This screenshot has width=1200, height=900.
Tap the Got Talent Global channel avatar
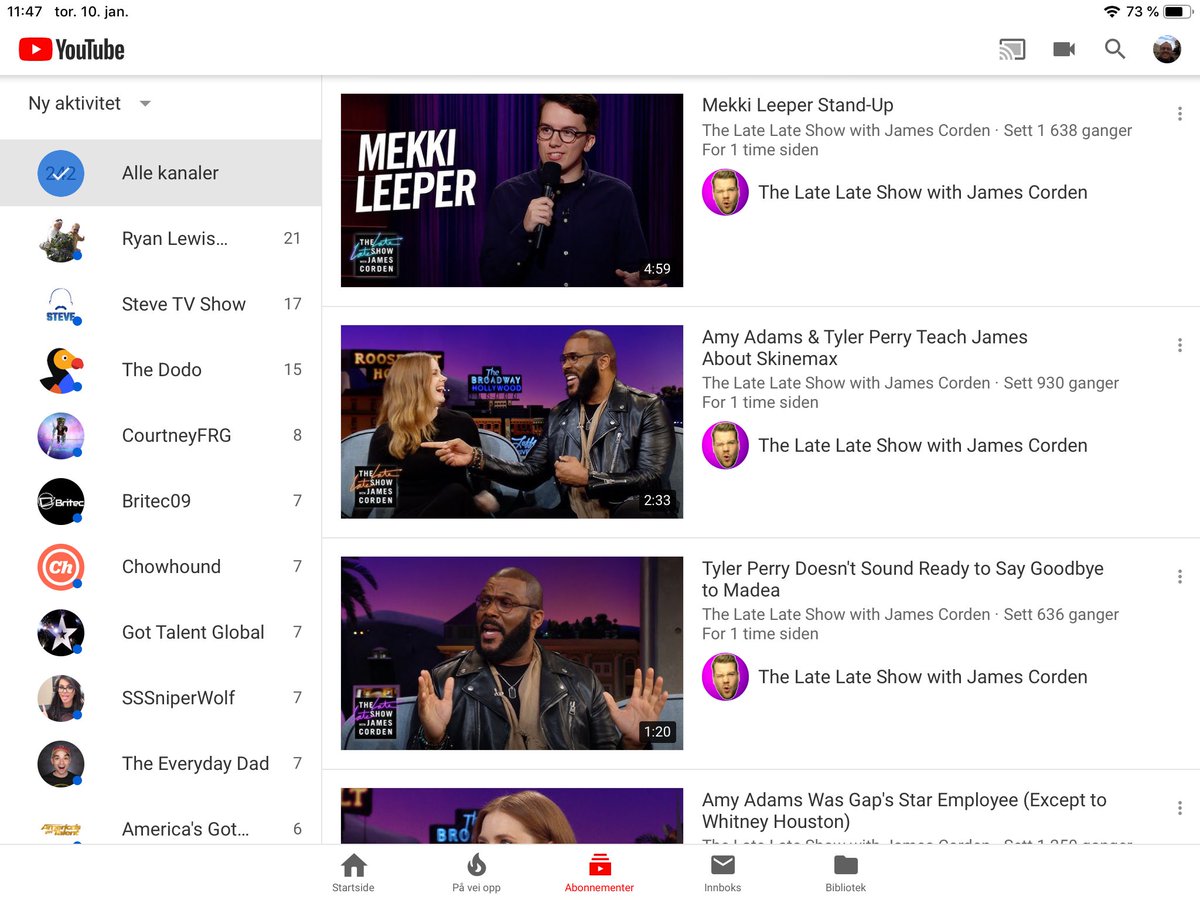[61, 632]
